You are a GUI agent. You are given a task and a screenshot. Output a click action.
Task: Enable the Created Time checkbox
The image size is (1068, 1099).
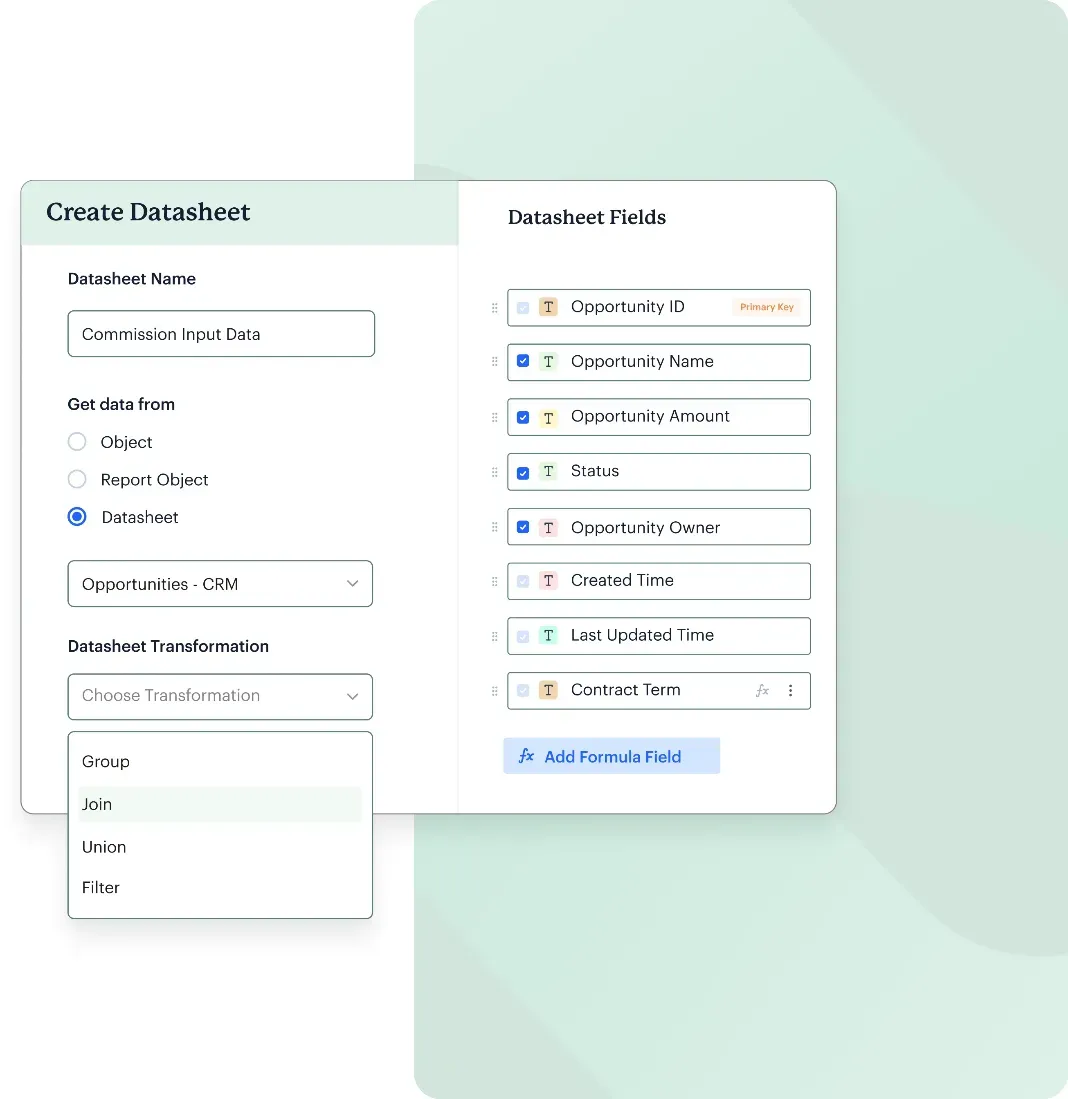click(523, 580)
